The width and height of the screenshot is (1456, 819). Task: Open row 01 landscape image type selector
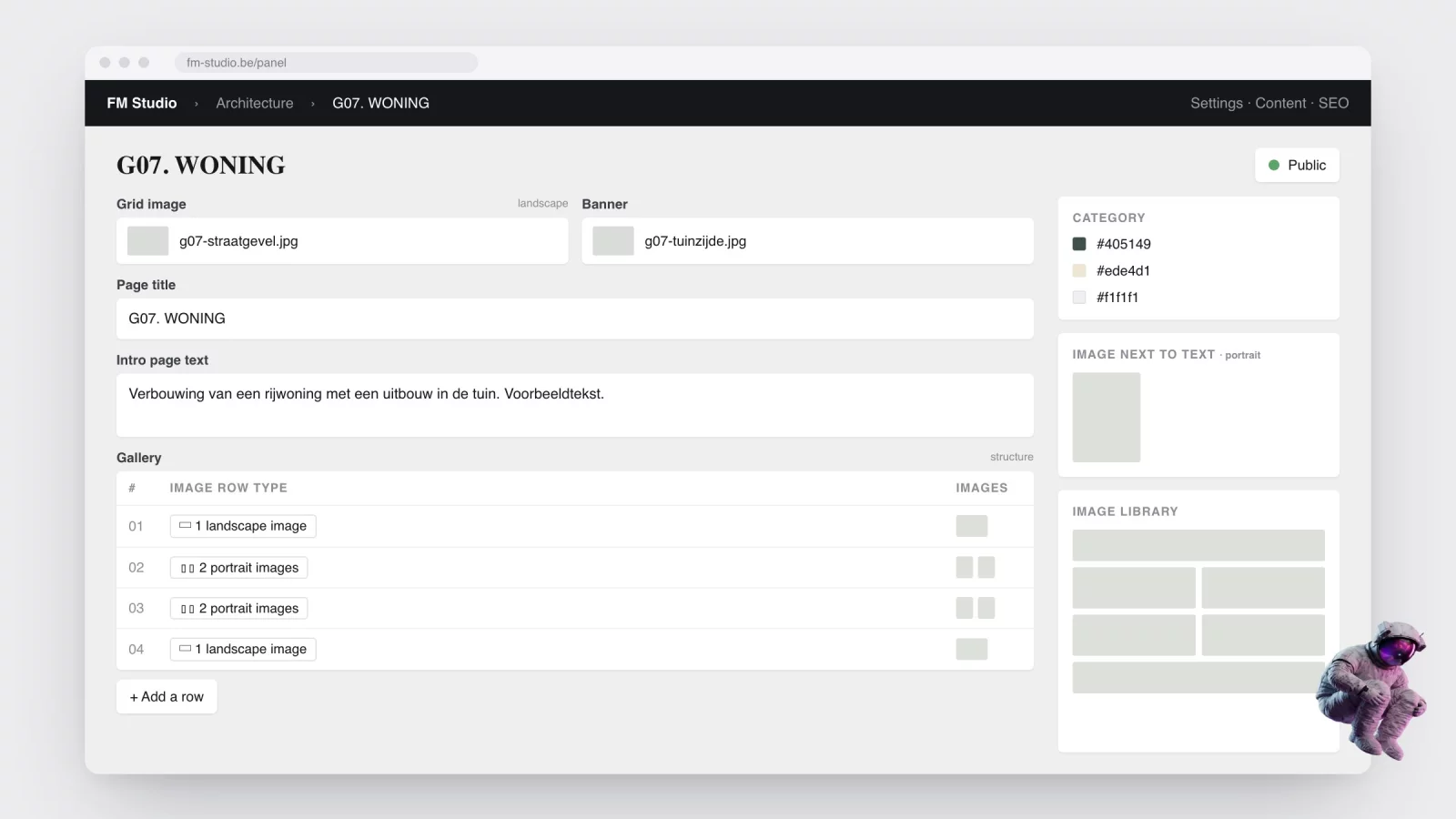click(x=243, y=526)
